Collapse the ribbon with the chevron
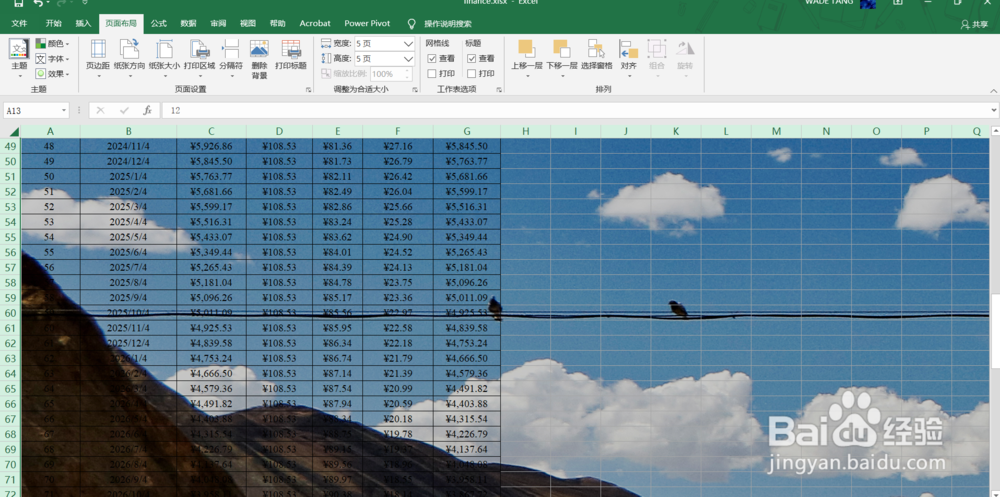Image resolution: width=1000 pixels, height=497 pixels. pos(993,91)
